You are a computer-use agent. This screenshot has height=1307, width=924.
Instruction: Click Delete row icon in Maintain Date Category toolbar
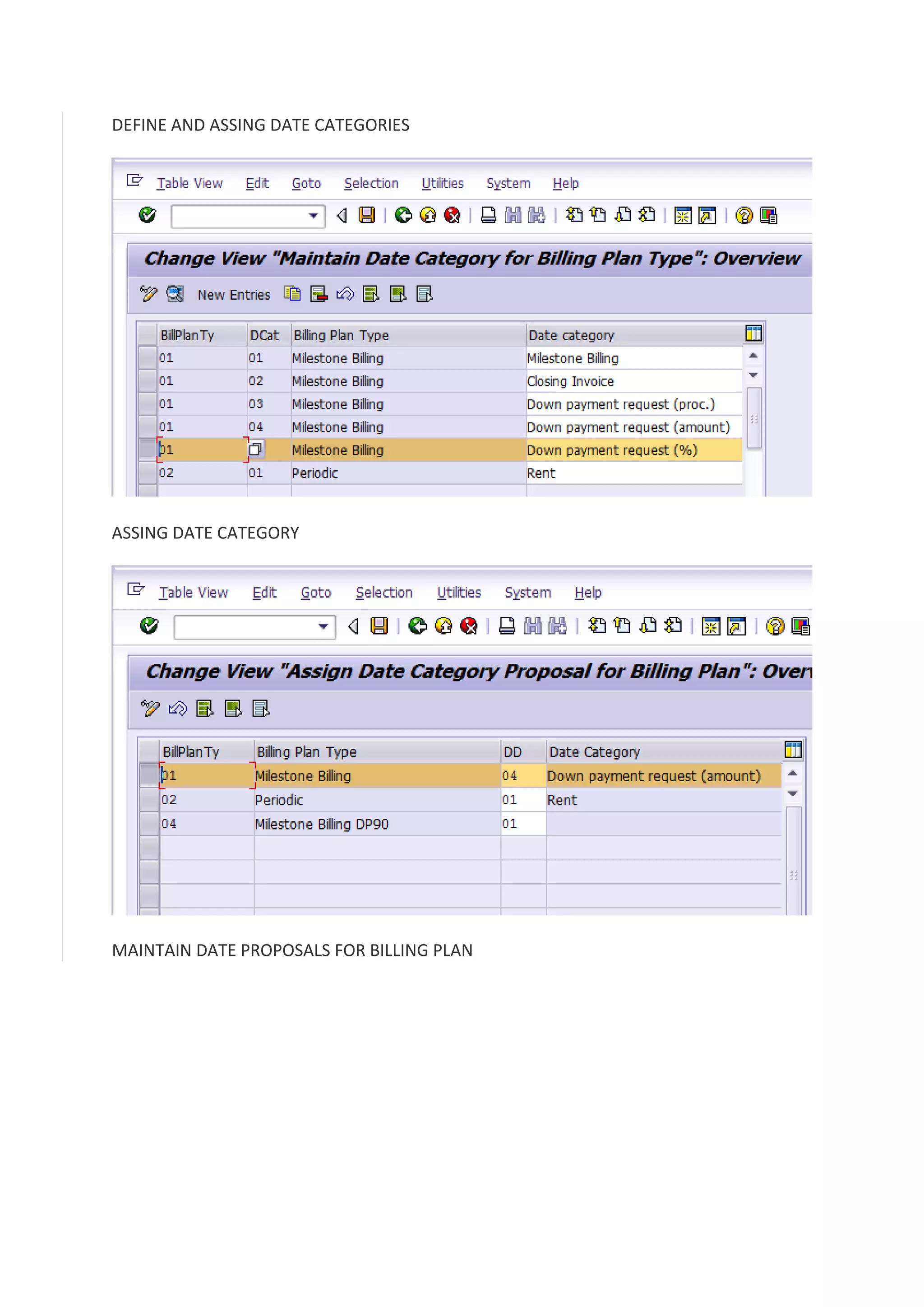(x=319, y=294)
